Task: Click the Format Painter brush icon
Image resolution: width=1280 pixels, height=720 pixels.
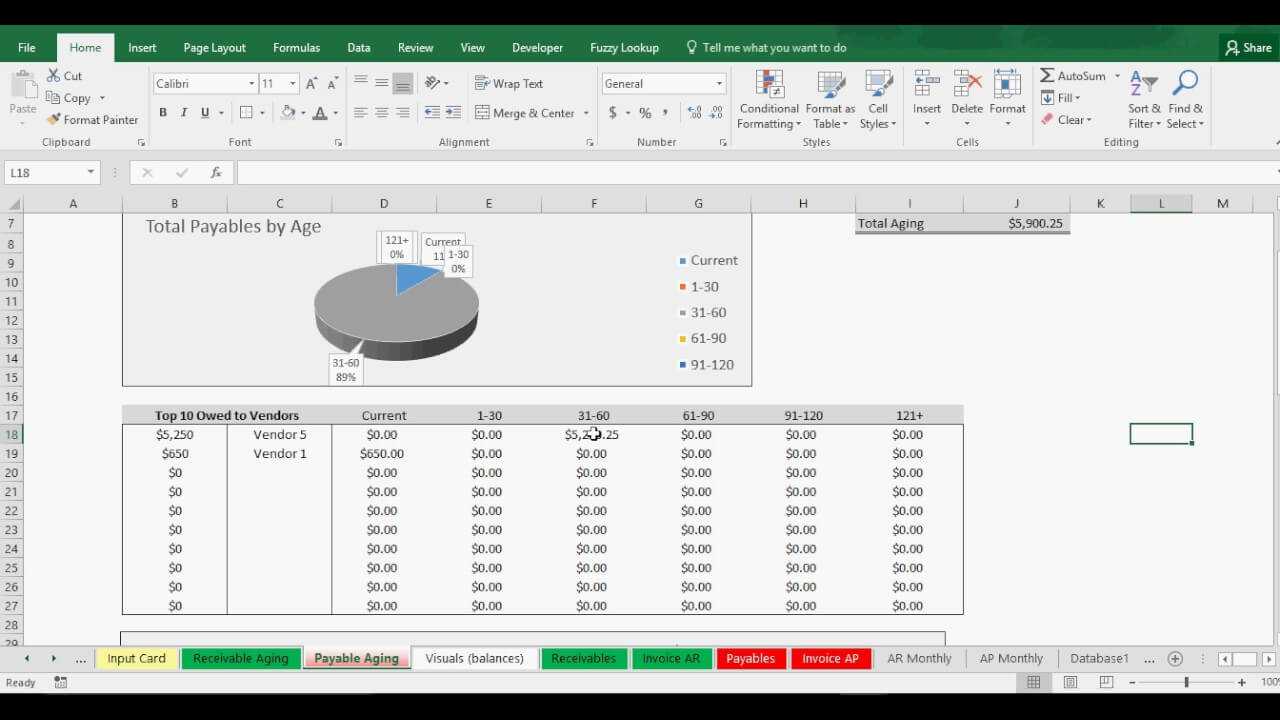Action: click(54, 120)
